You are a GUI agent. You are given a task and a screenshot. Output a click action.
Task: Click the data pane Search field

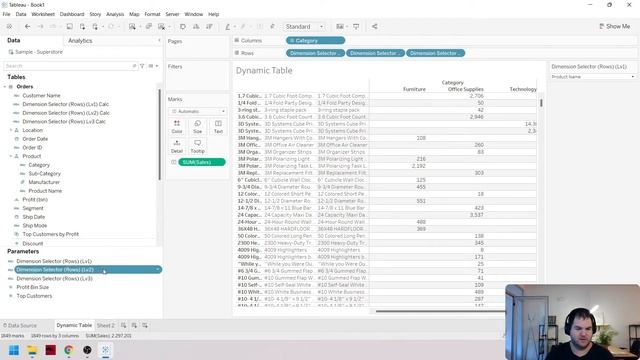70,66
